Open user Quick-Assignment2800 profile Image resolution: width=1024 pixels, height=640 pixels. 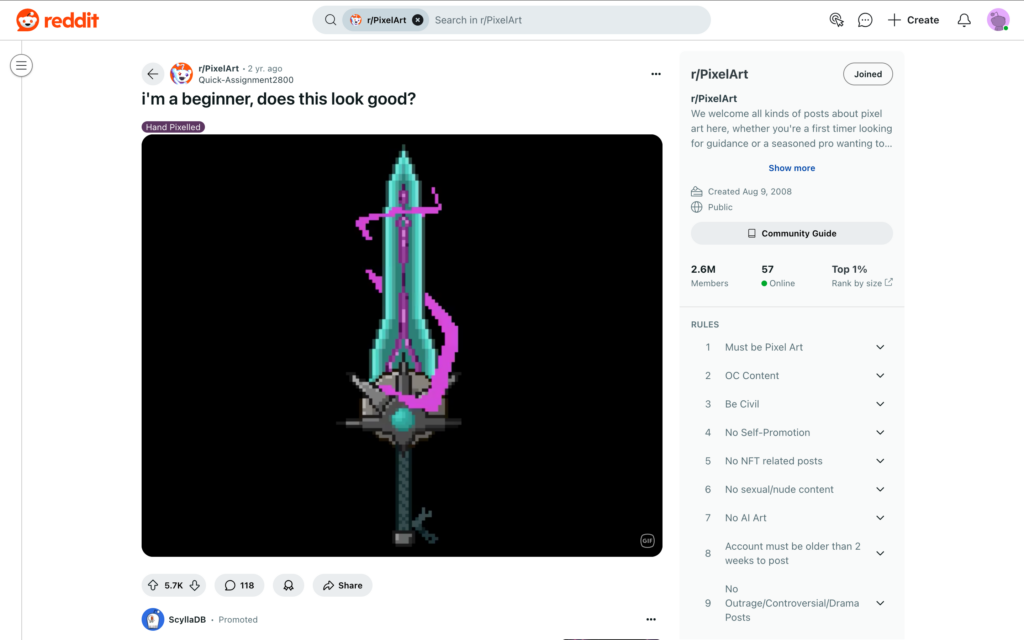tap(246, 80)
